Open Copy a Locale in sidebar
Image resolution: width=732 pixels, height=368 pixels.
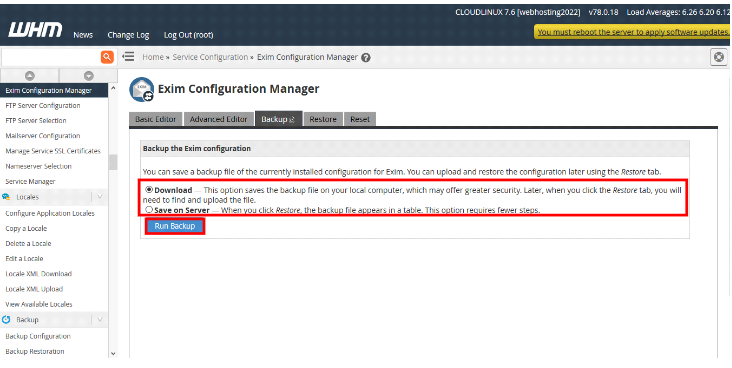coord(26,228)
